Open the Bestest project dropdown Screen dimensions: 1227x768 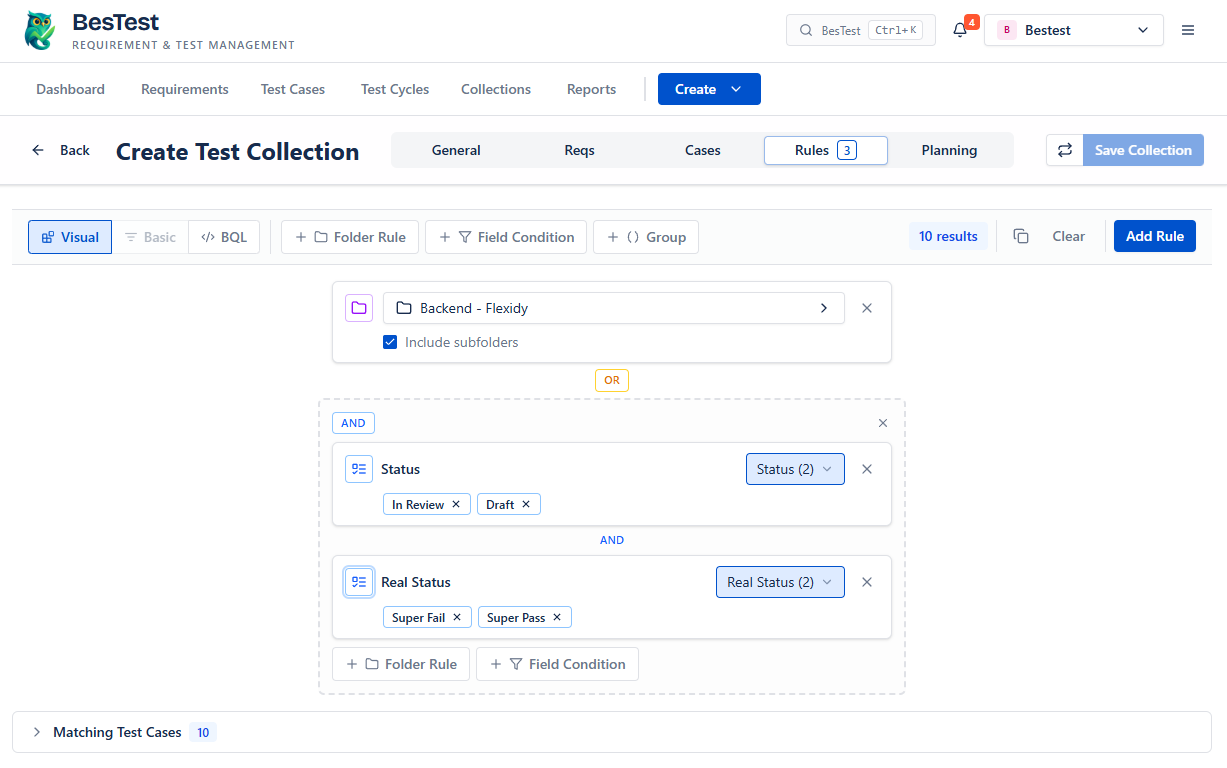click(x=1073, y=30)
